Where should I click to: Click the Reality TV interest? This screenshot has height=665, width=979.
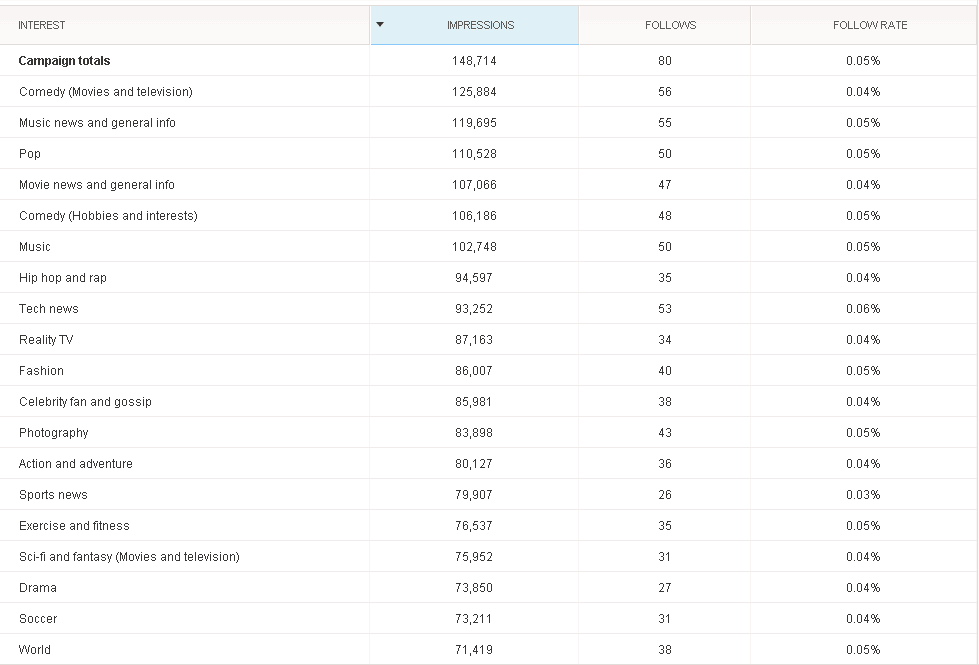point(46,340)
